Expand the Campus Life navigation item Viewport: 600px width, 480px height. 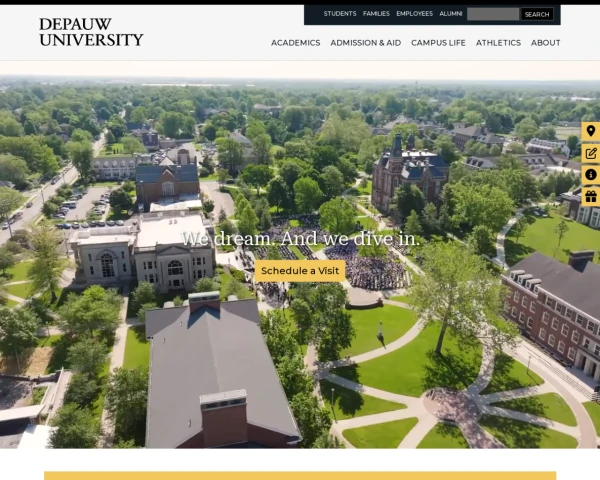click(x=438, y=43)
